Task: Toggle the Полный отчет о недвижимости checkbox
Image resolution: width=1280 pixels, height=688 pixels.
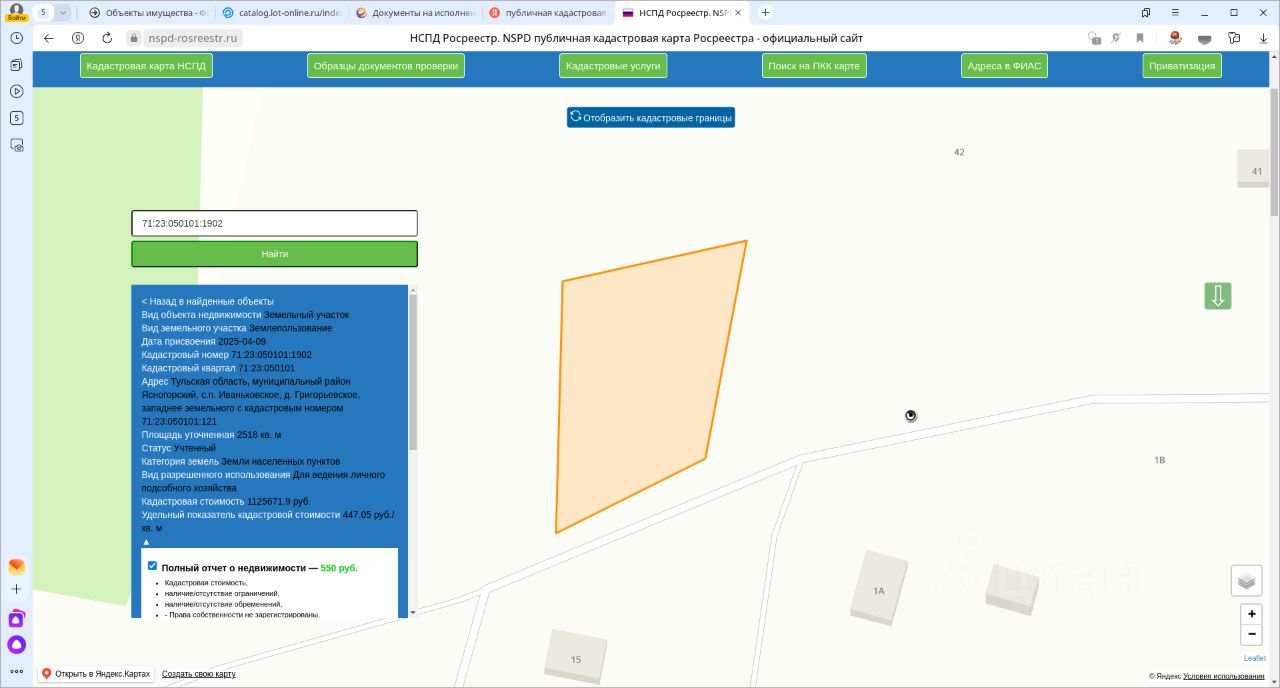Action: [x=152, y=566]
